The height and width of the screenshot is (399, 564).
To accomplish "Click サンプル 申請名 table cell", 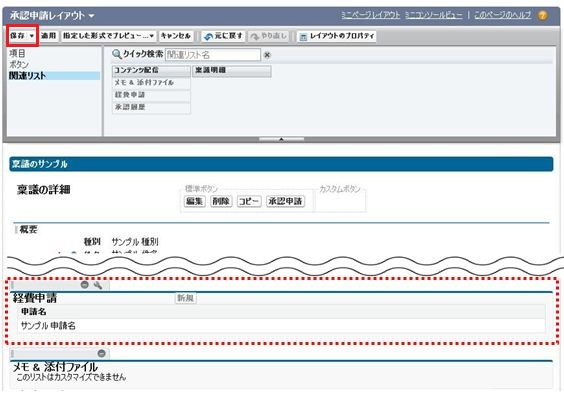I will (x=48, y=326).
